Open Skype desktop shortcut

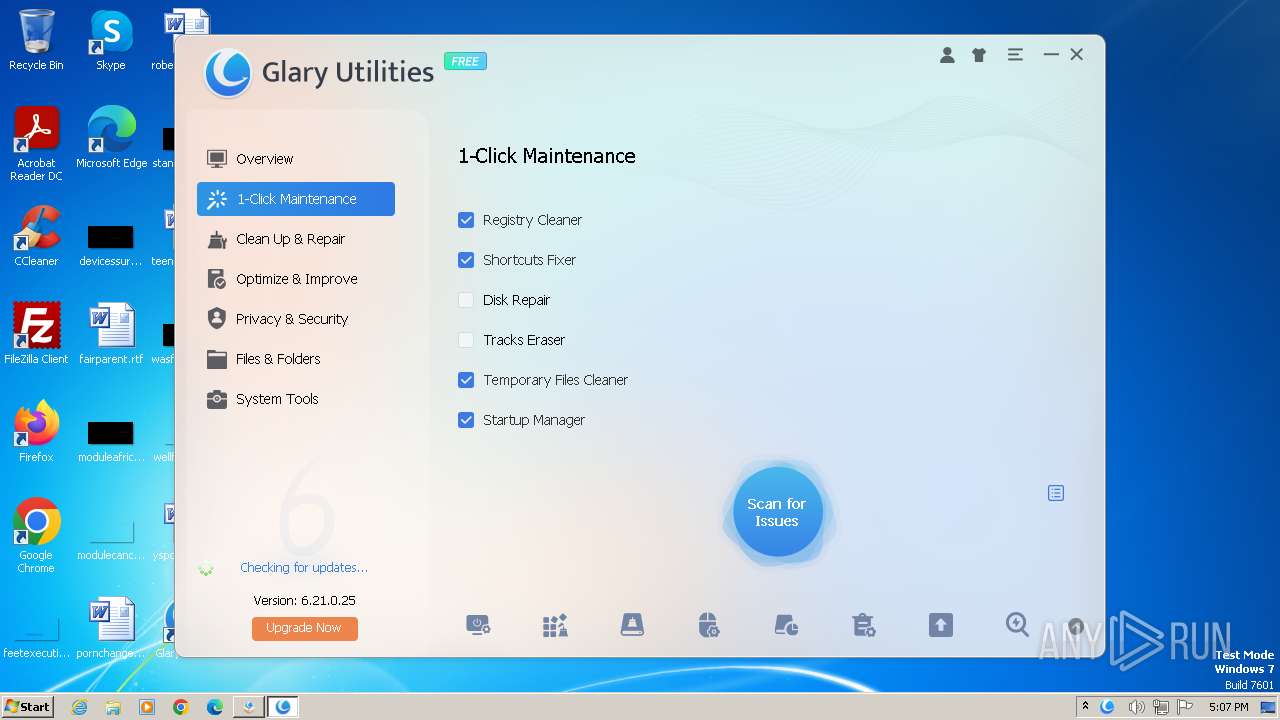pyautogui.click(x=110, y=40)
